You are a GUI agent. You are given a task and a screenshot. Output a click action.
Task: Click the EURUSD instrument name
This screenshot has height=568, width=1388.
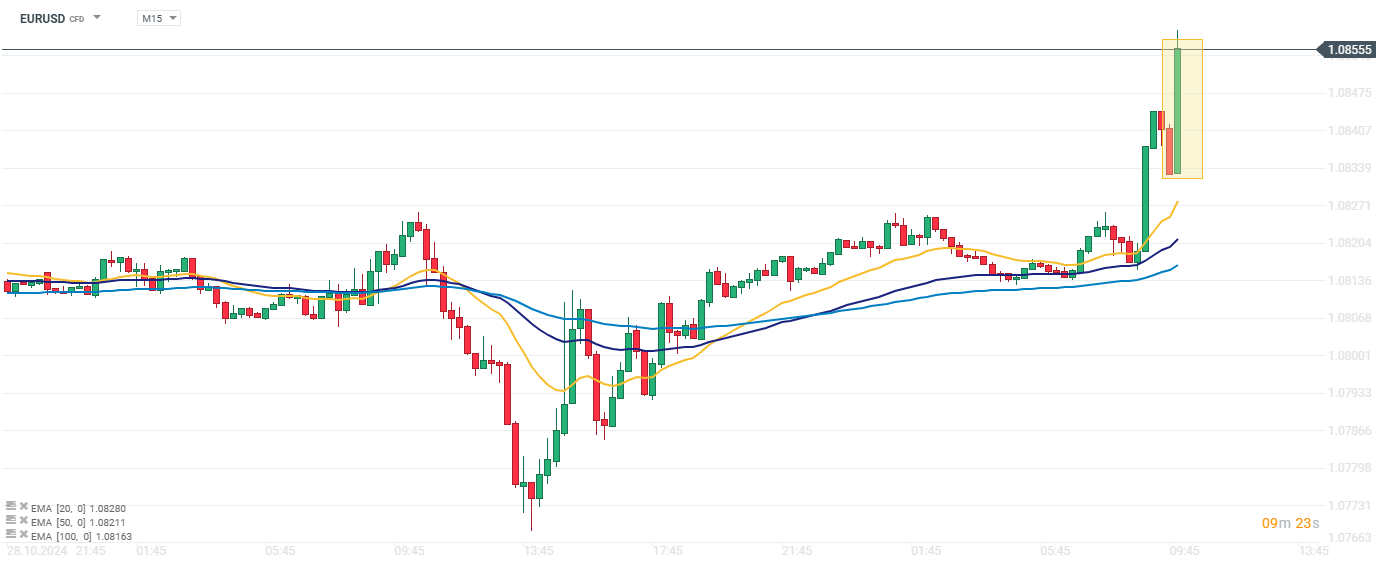42,18
